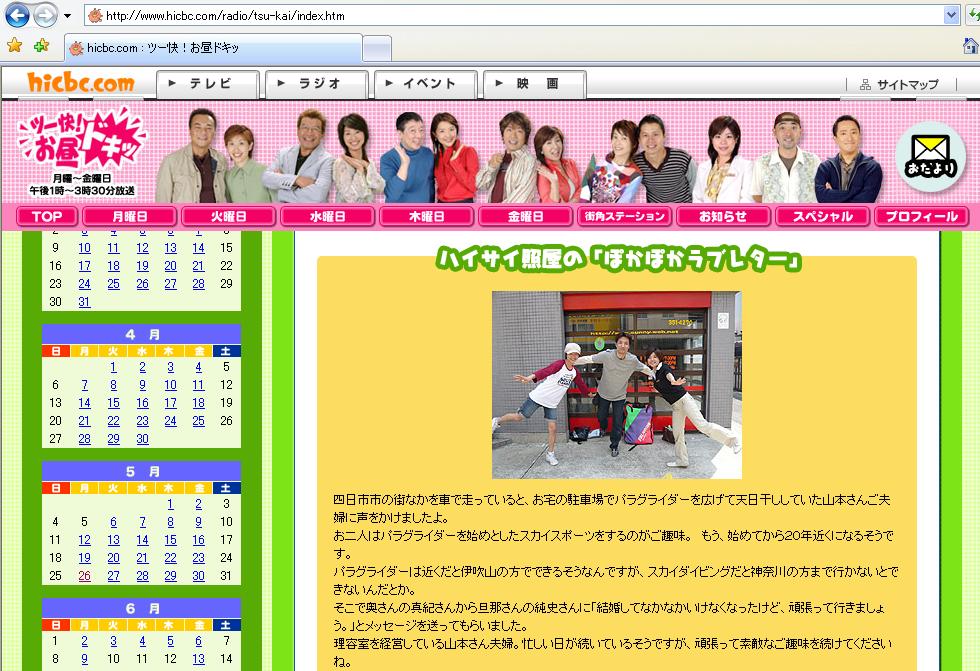Click the address bar URL field
This screenshot has width=980, height=671.
click(x=514, y=16)
